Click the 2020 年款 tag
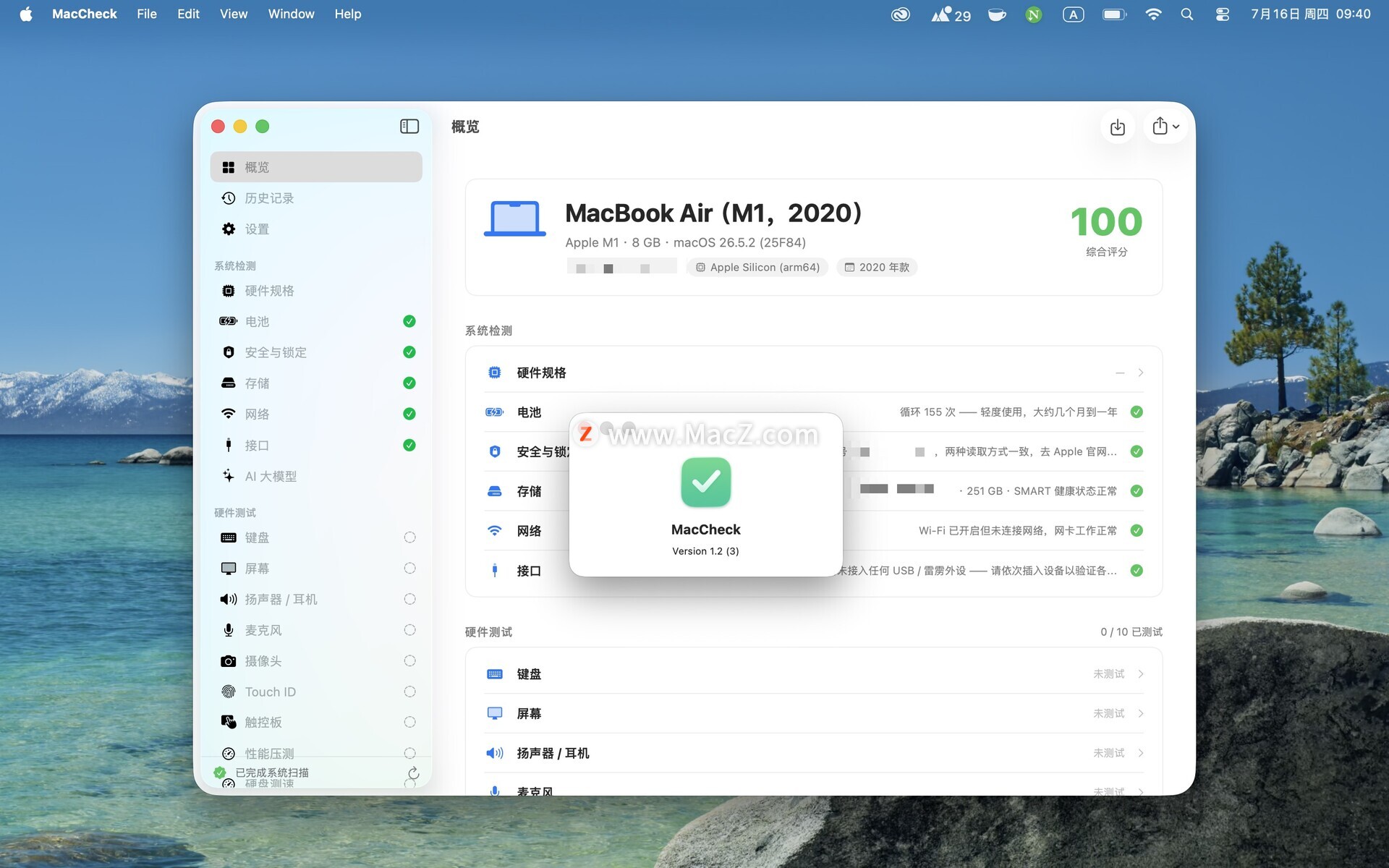This screenshot has height=868, width=1389. [x=877, y=268]
